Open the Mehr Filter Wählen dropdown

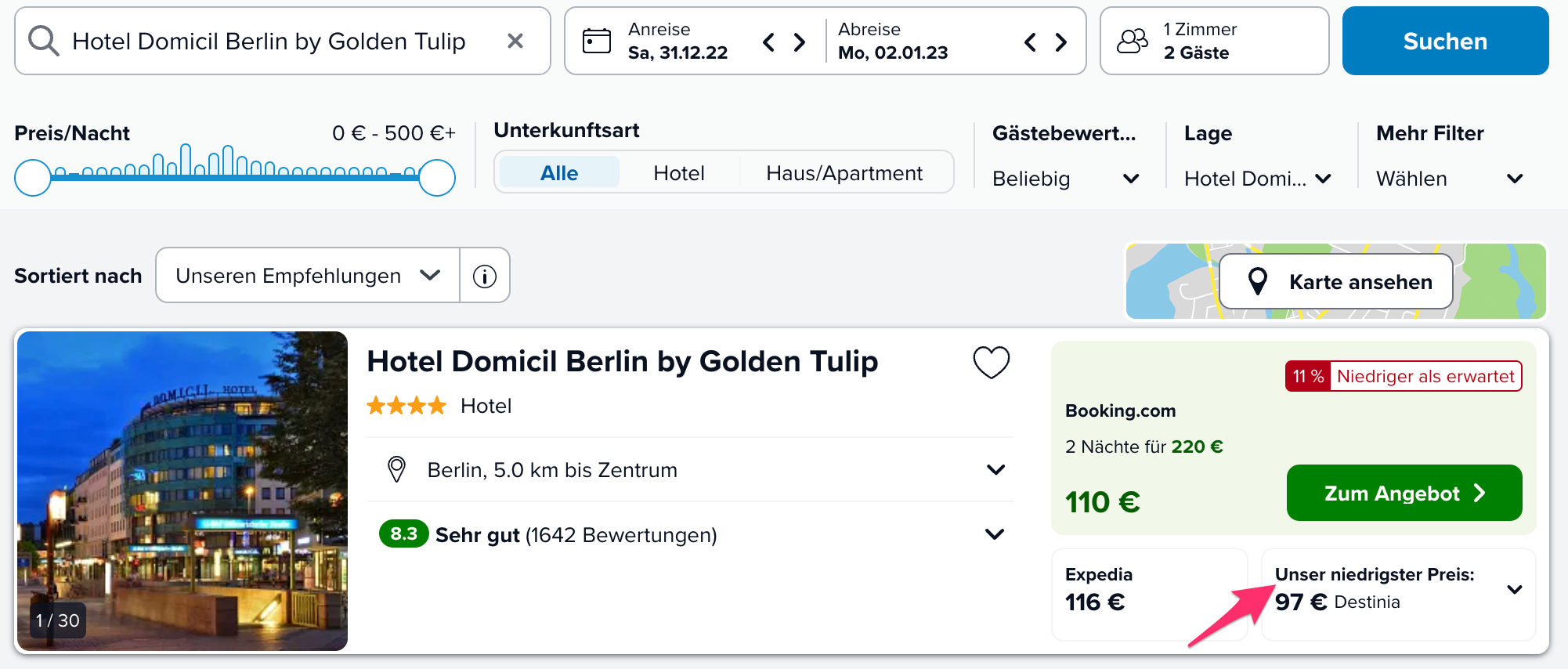[1450, 179]
